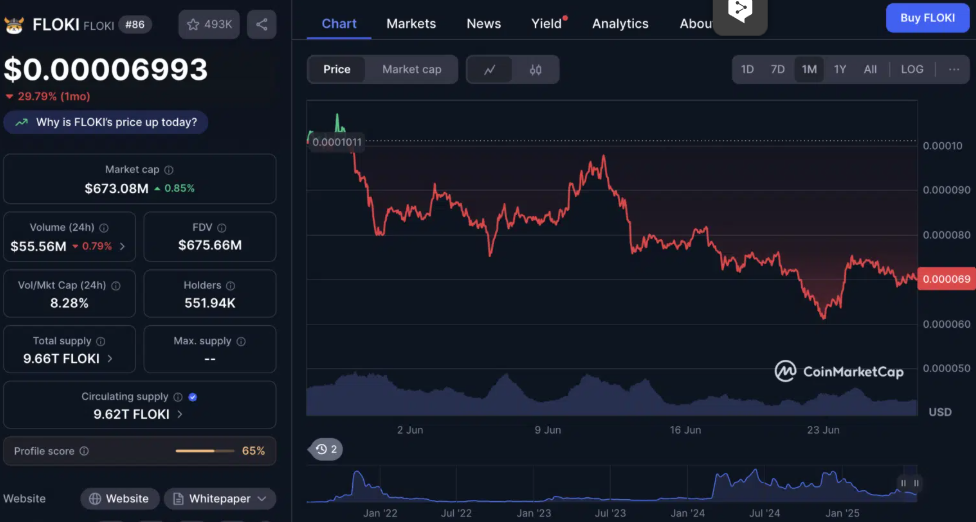Open the Markets tab
The height and width of the screenshot is (522, 976).
pos(411,24)
